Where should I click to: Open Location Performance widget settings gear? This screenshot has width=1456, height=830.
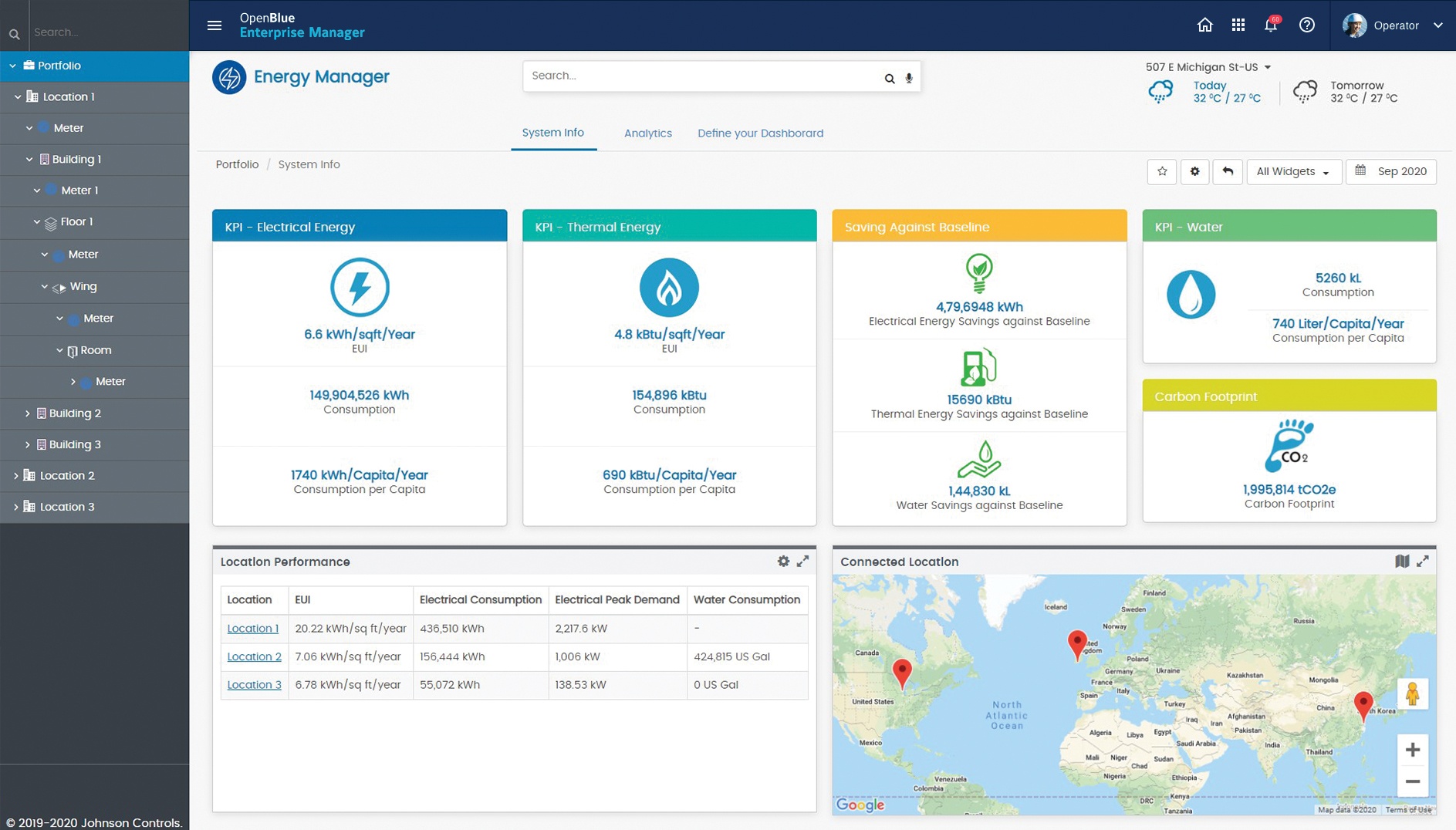pos(784,562)
